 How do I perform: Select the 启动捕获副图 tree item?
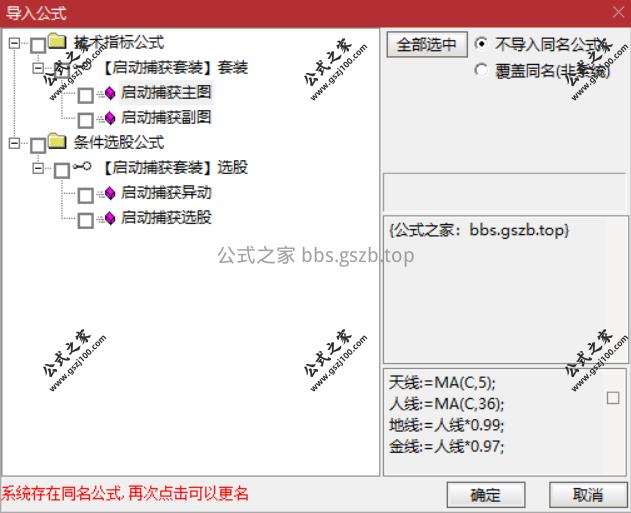tap(166, 117)
